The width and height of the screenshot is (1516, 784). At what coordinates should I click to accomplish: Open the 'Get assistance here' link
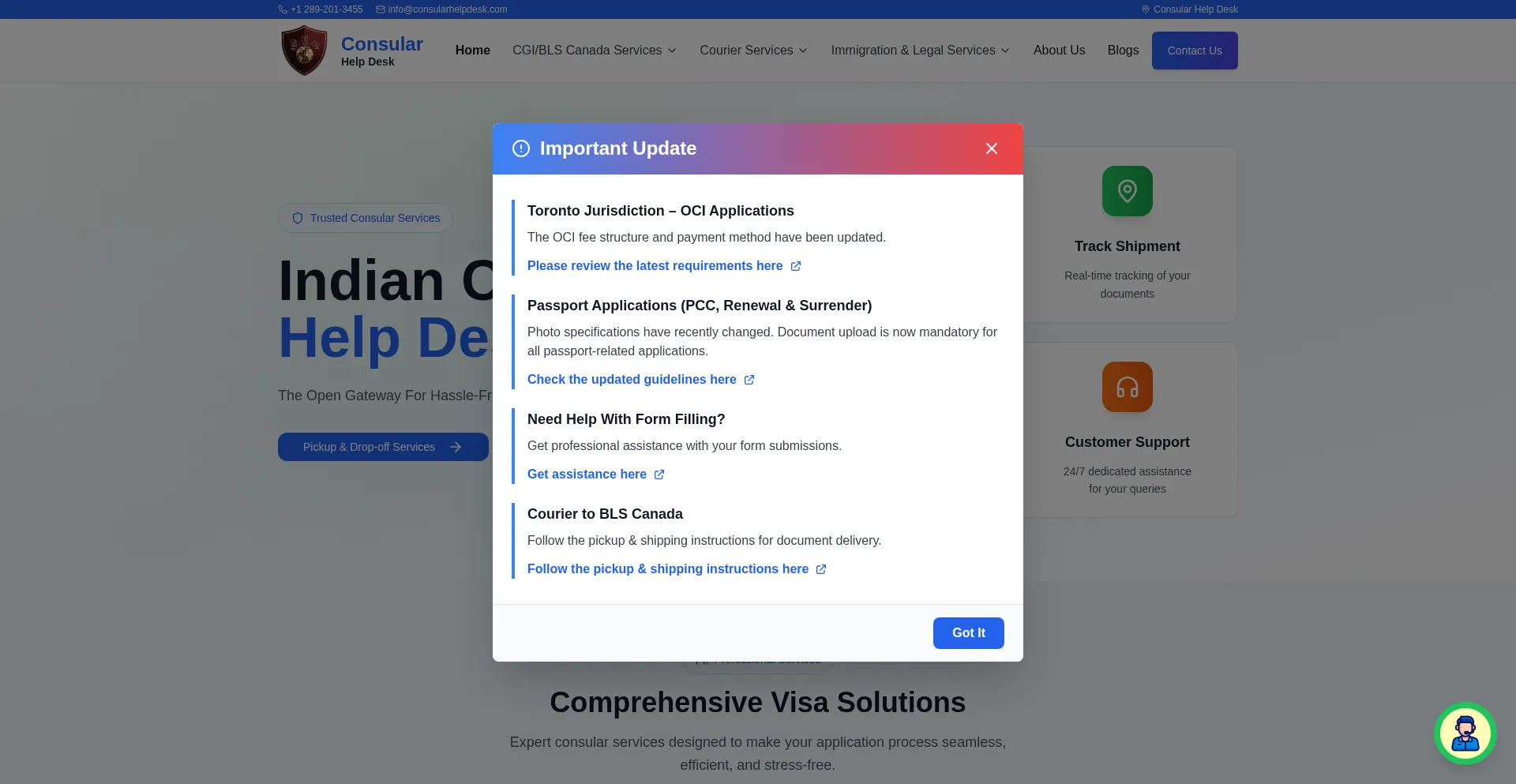click(596, 475)
